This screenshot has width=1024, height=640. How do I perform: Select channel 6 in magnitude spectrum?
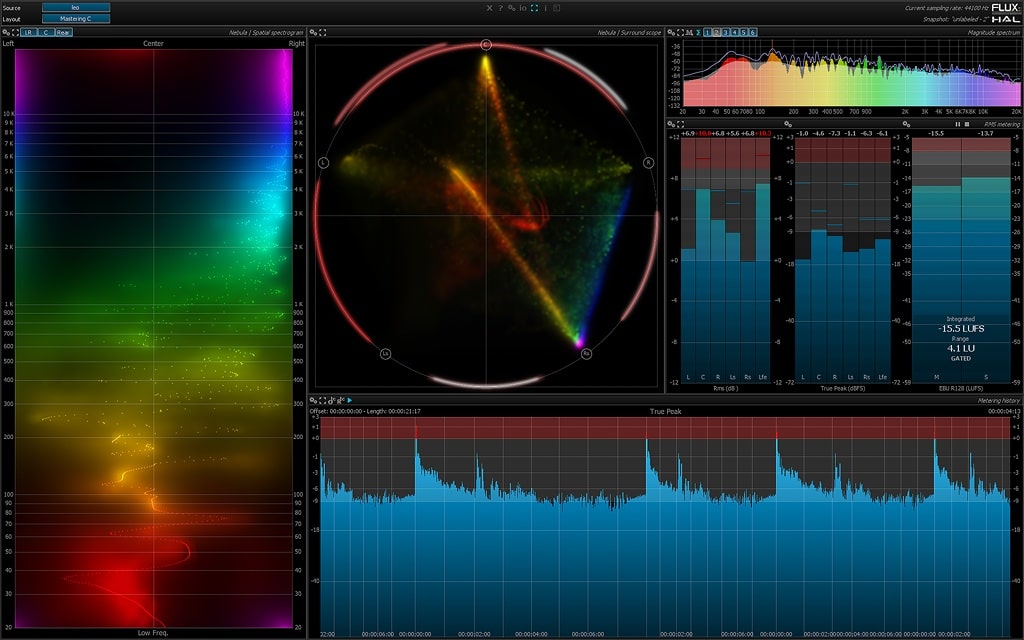coord(753,32)
